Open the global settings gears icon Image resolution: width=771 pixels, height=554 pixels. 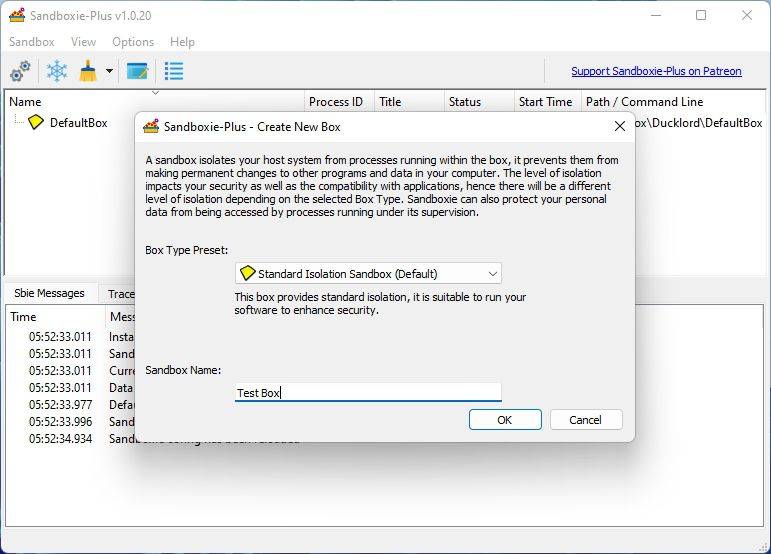20,71
